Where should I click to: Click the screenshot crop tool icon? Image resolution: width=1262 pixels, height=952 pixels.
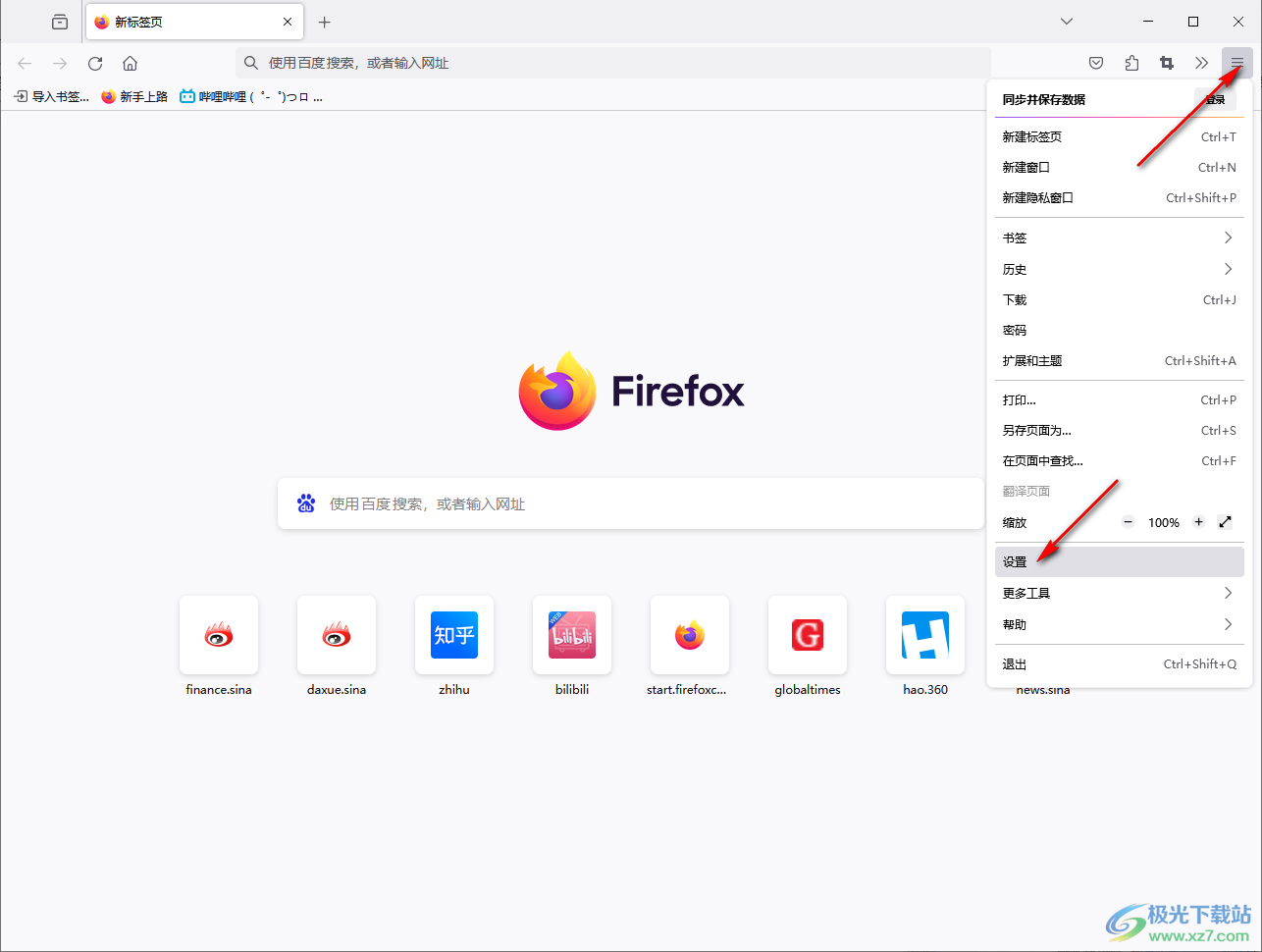point(1167,63)
